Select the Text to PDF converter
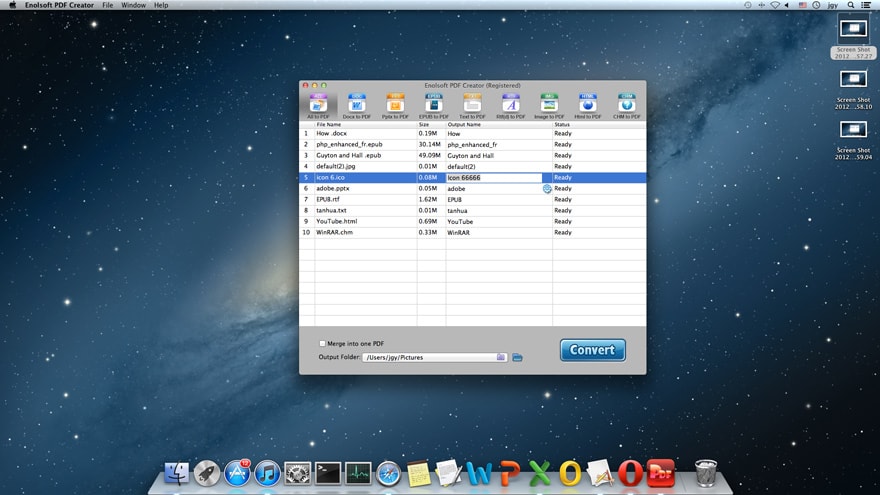The width and height of the screenshot is (880, 495). (x=472, y=106)
